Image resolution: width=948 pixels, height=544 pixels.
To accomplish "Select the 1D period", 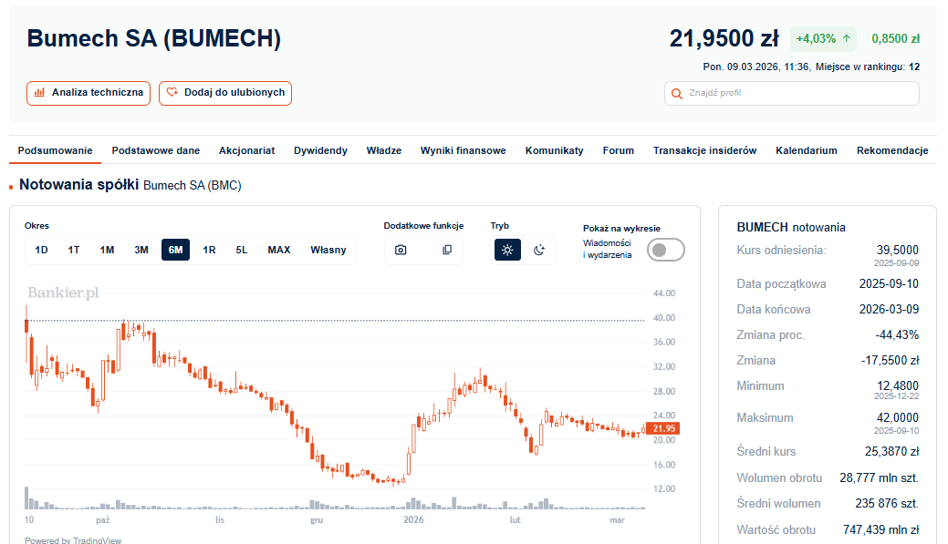I will click(x=41, y=250).
